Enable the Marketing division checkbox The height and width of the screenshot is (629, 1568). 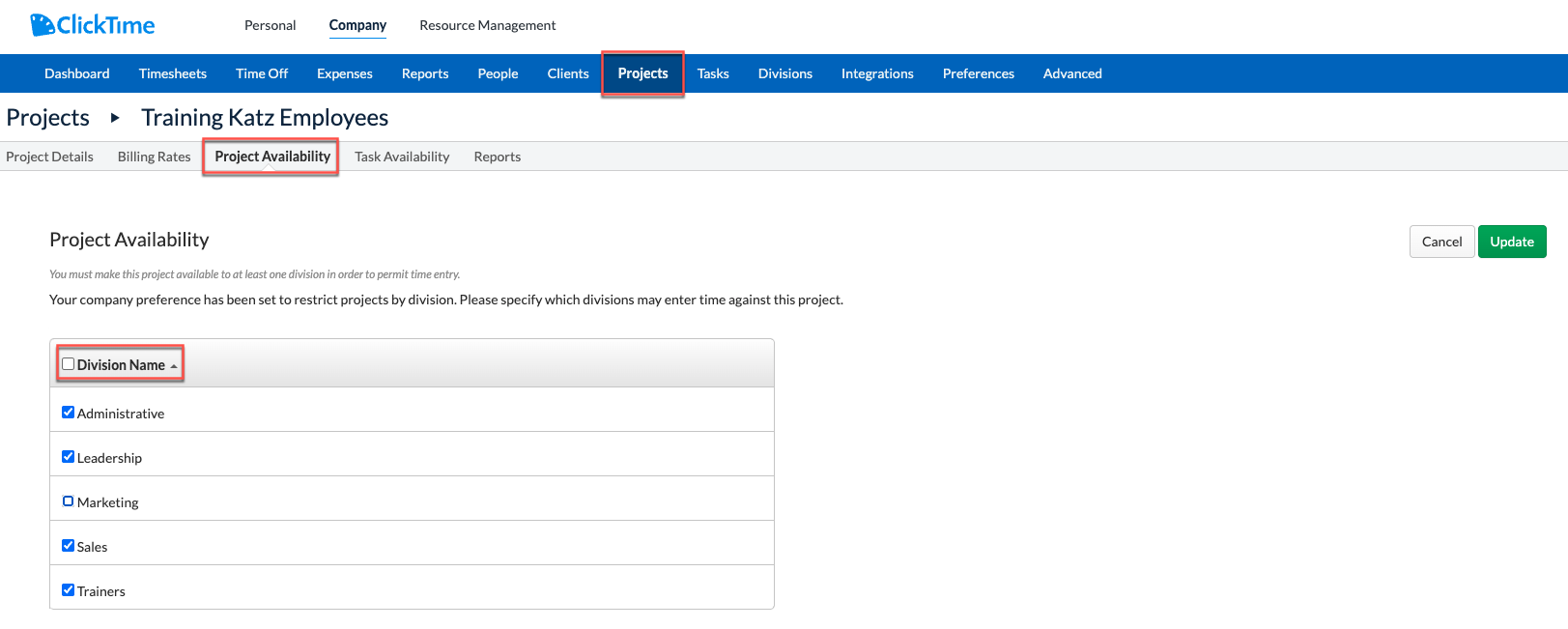68,501
